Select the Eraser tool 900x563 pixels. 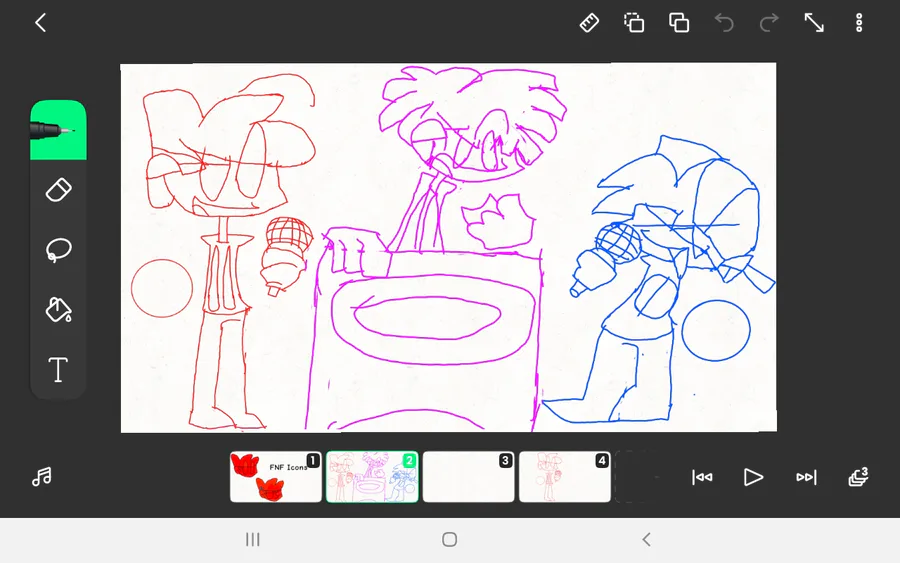pyautogui.click(x=58, y=190)
